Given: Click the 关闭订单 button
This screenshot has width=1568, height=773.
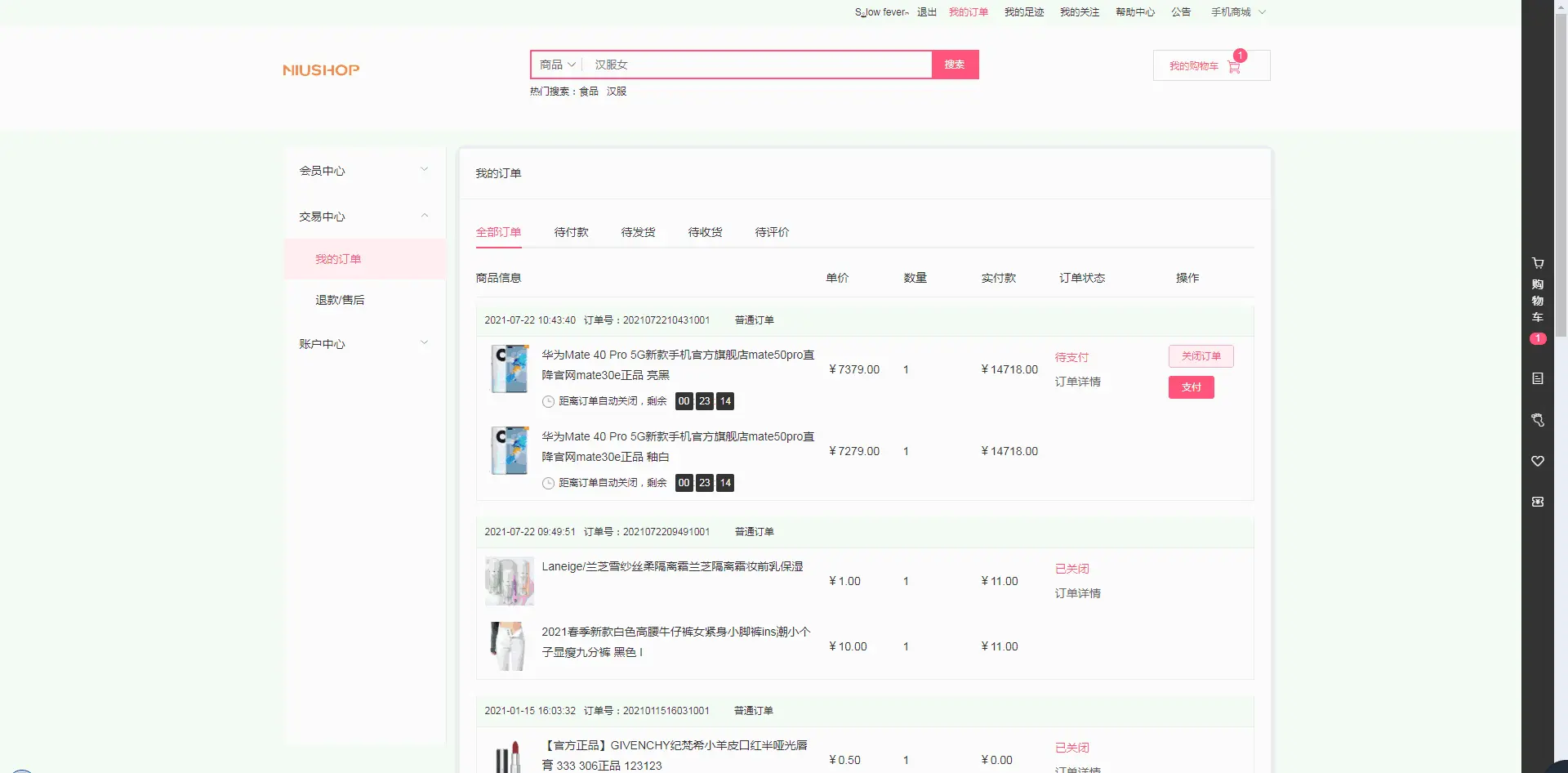Looking at the screenshot, I should click(1200, 356).
